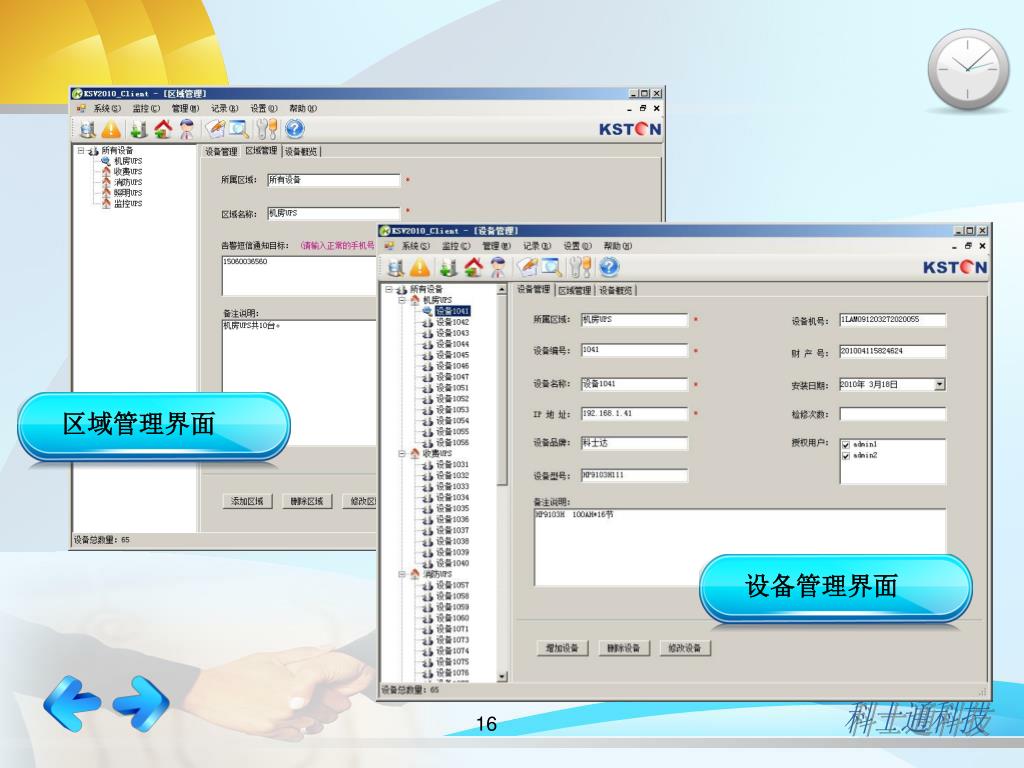Open the wrench settings icon in the 区域管理 window toolbar
The image size is (1024, 768).
(266, 129)
